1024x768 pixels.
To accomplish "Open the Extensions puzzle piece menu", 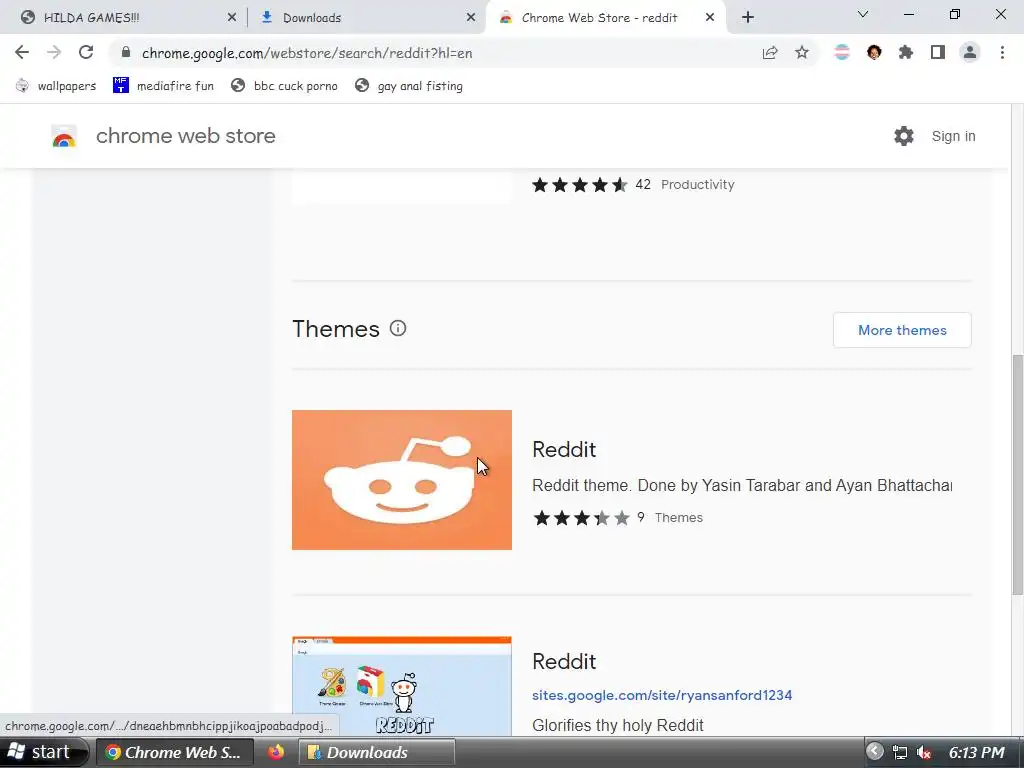I will point(906,52).
